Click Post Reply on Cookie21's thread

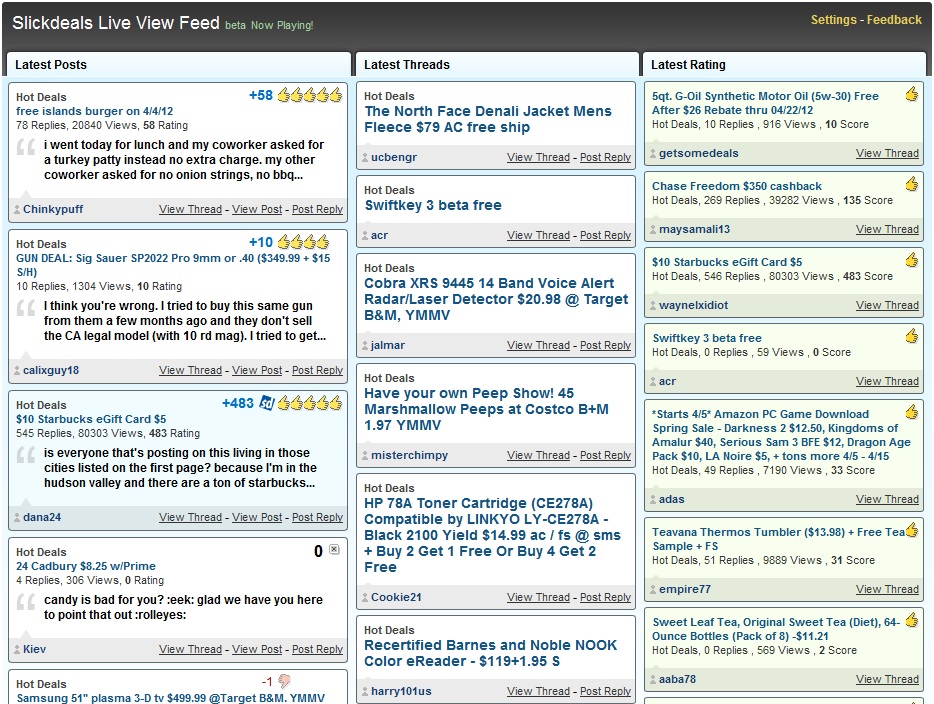[x=605, y=597]
